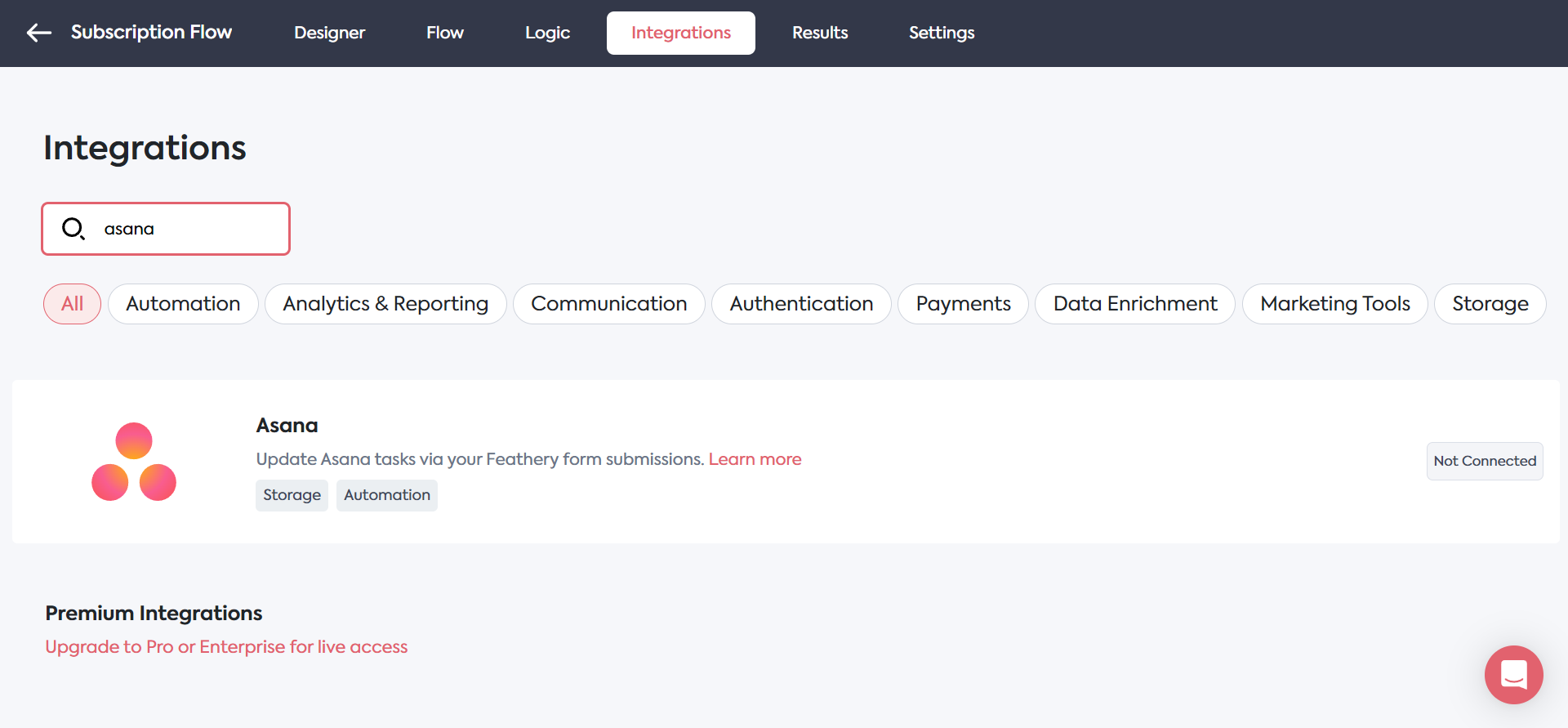1568x728 pixels.
Task: Select the All category filter
Action: tap(72, 304)
